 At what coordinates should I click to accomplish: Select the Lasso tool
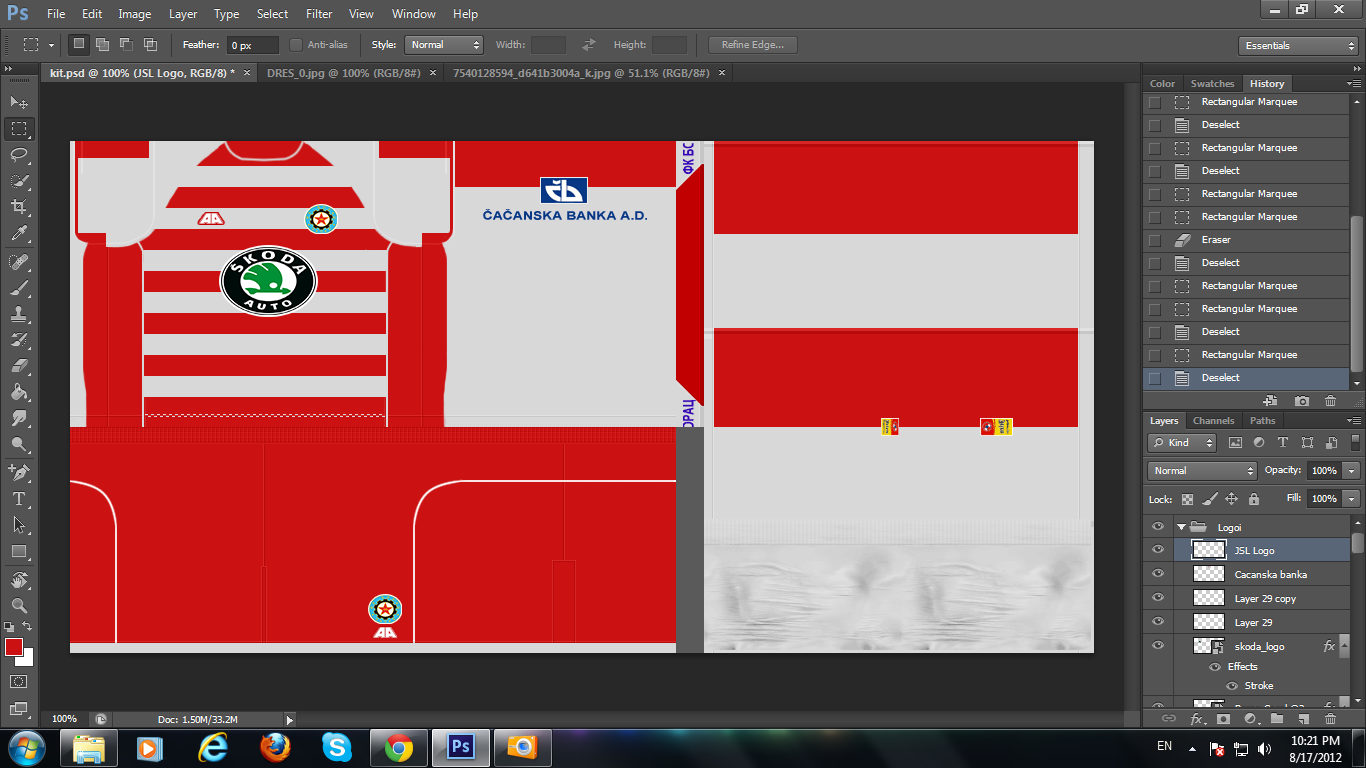[x=19, y=154]
